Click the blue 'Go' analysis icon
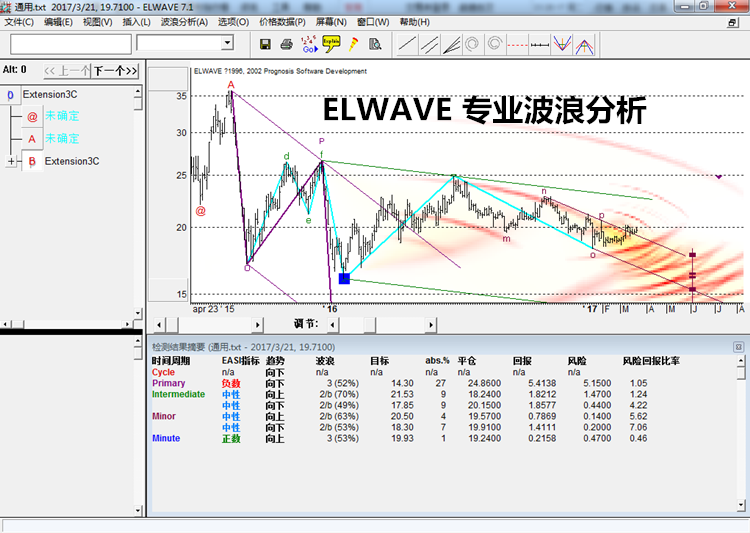 point(309,44)
